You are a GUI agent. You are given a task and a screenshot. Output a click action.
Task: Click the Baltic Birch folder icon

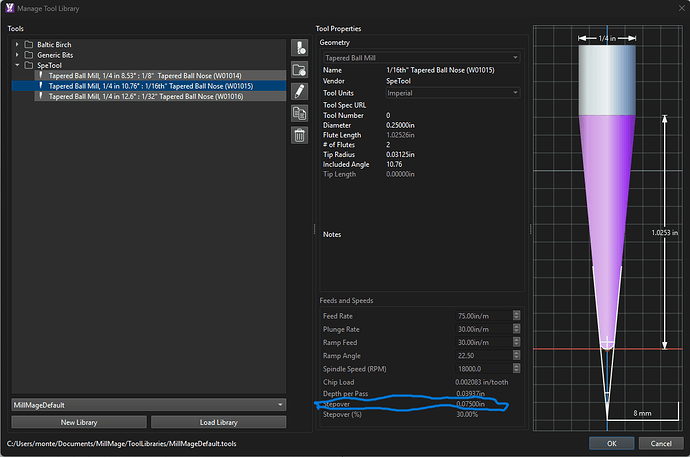tap(29, 44)
